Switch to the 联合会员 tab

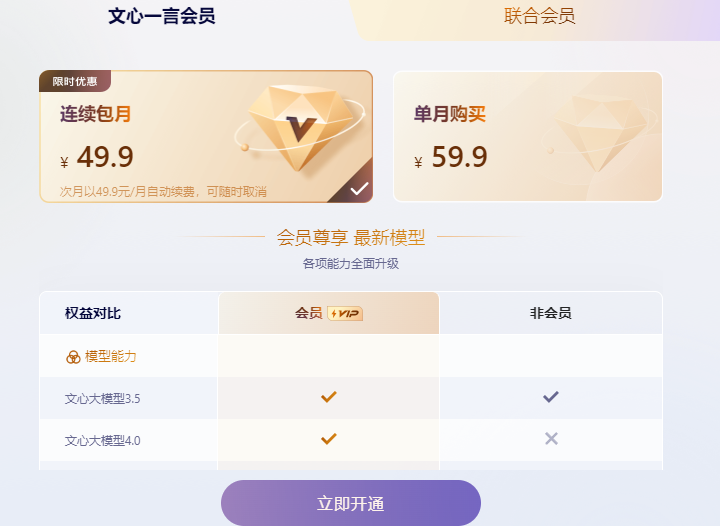(539, 16)
